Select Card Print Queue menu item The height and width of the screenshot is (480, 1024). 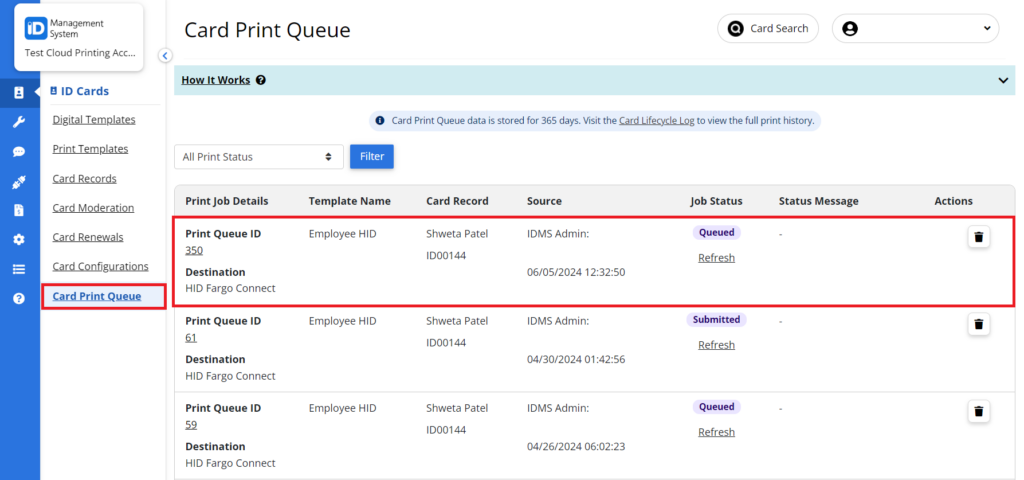tap(97, 296)
